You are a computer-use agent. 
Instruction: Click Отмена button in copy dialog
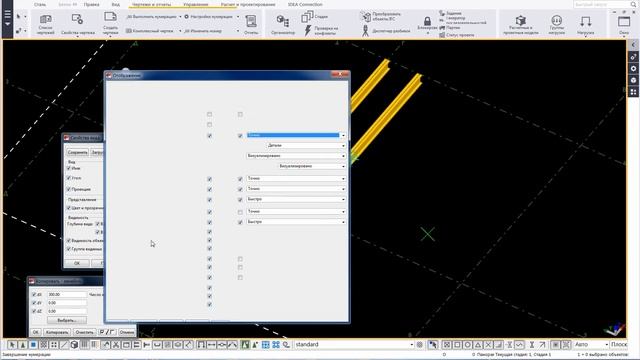click(127, 332)
